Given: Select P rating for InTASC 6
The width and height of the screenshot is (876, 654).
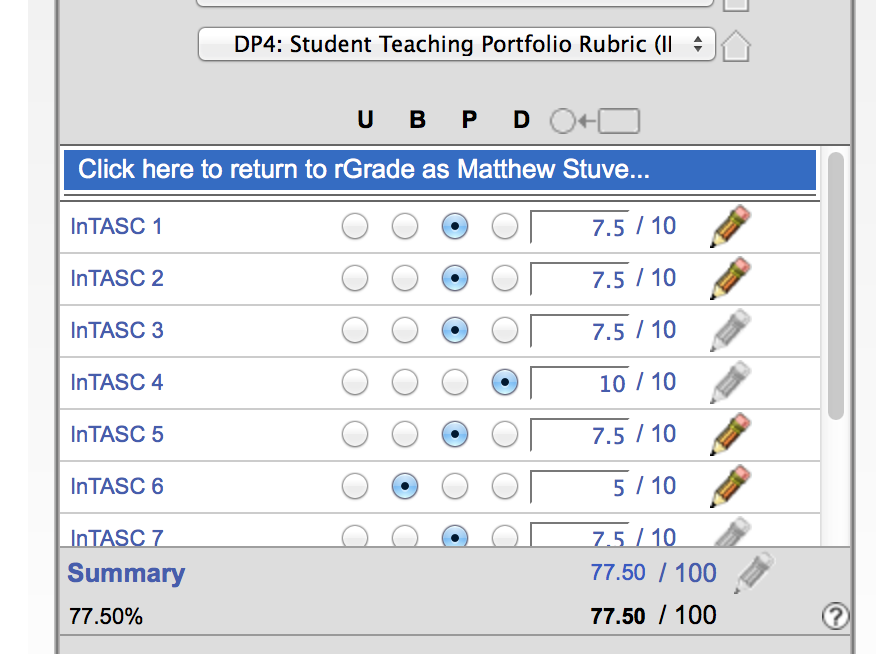Looking at the screenshot, I should [455, 487].
